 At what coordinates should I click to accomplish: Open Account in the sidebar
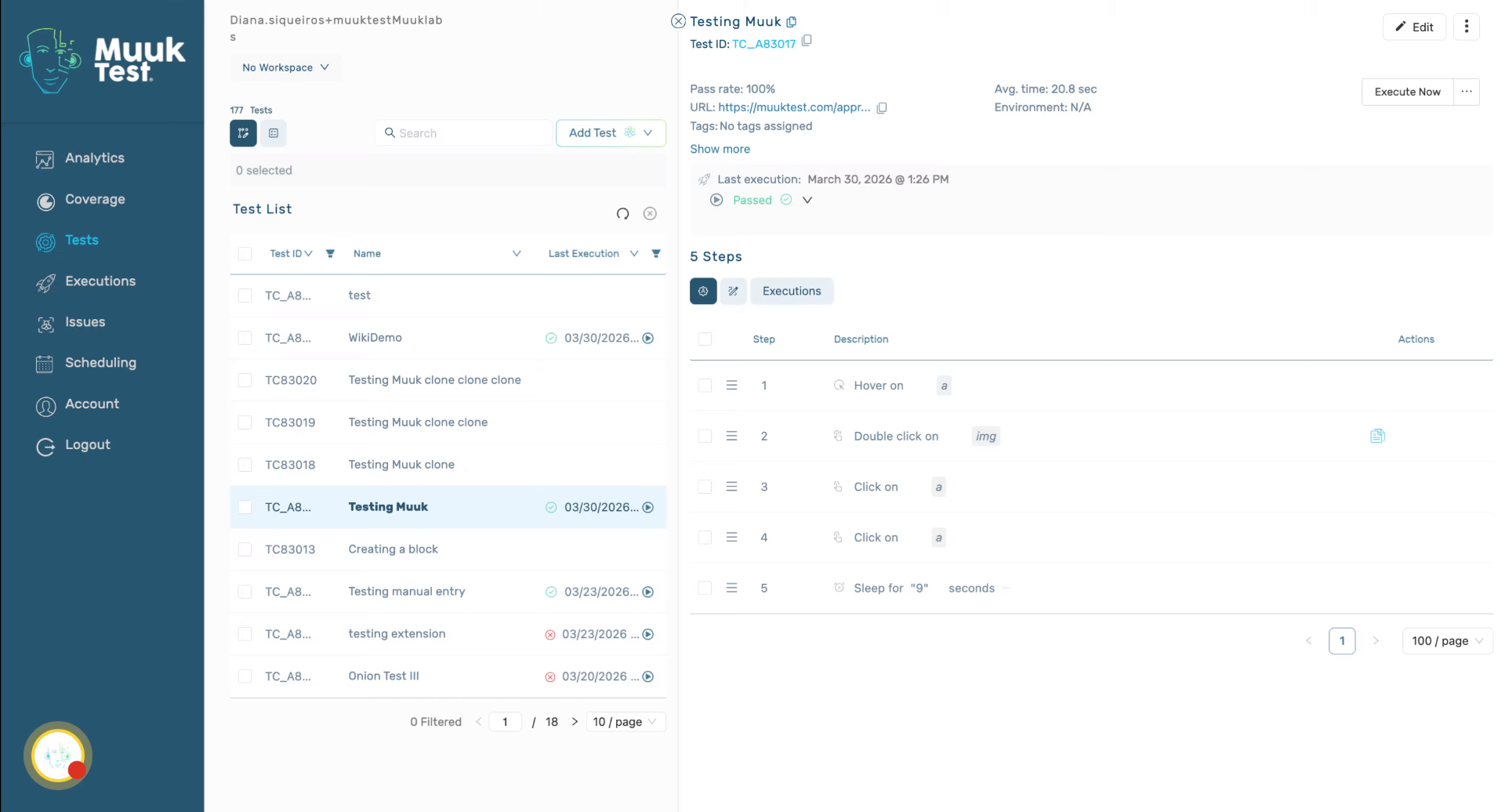point(78,404)
